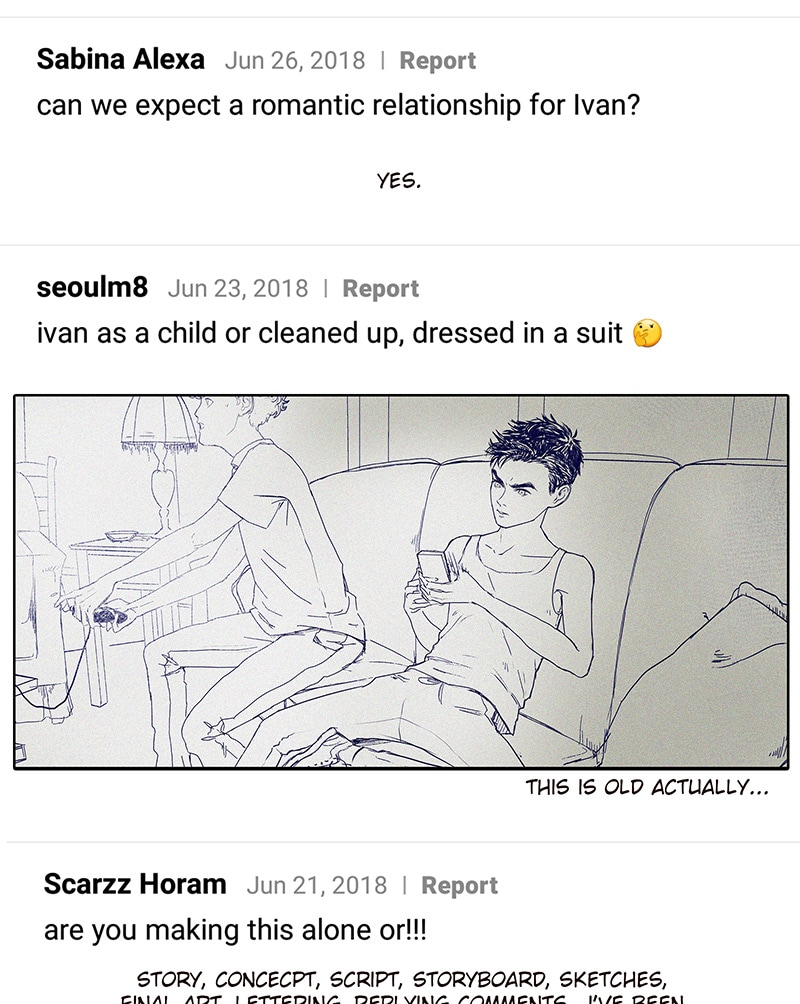Select the Jun 21, 2018 date

click(316, 886)
